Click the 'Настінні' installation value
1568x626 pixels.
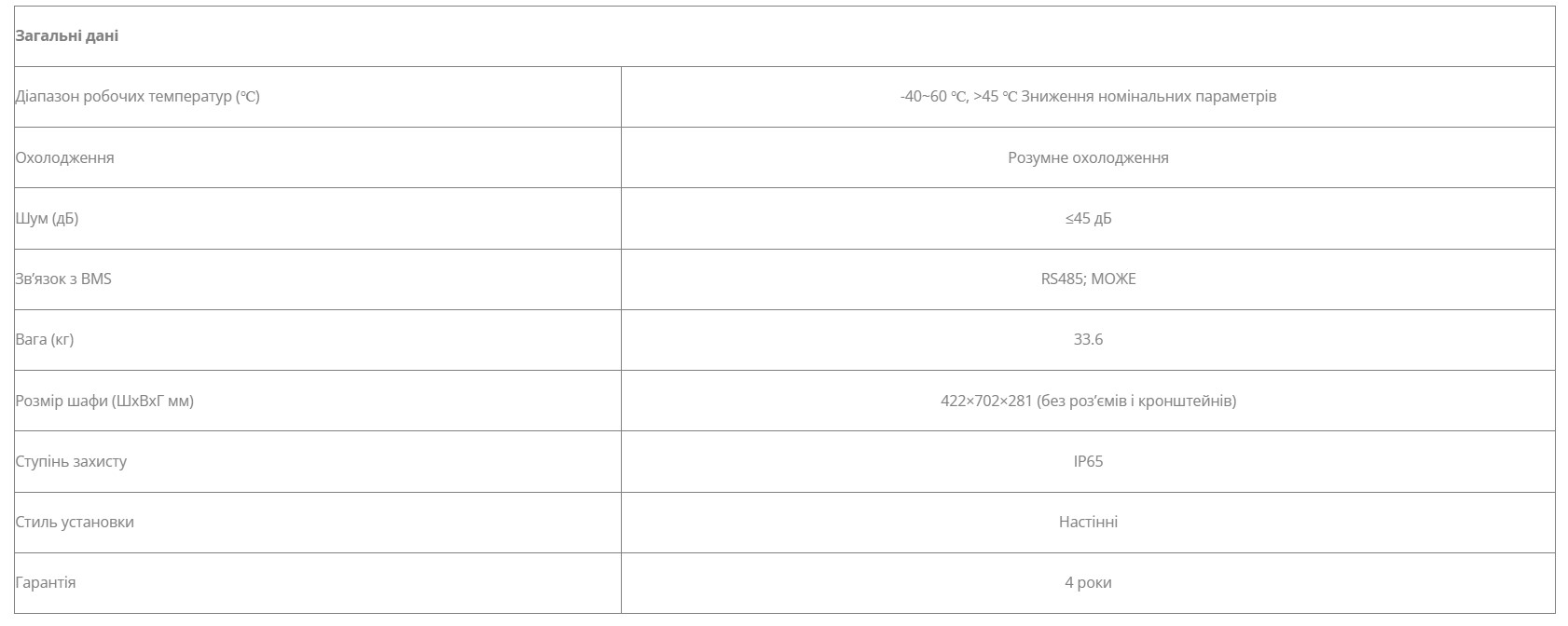pos(1088,522)
